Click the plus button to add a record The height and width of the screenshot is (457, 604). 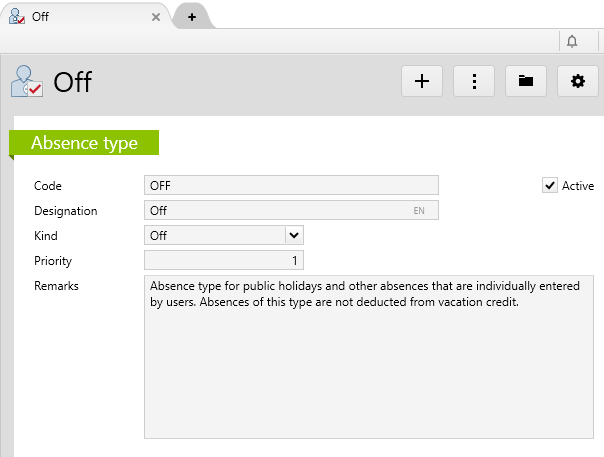(422, 81)
